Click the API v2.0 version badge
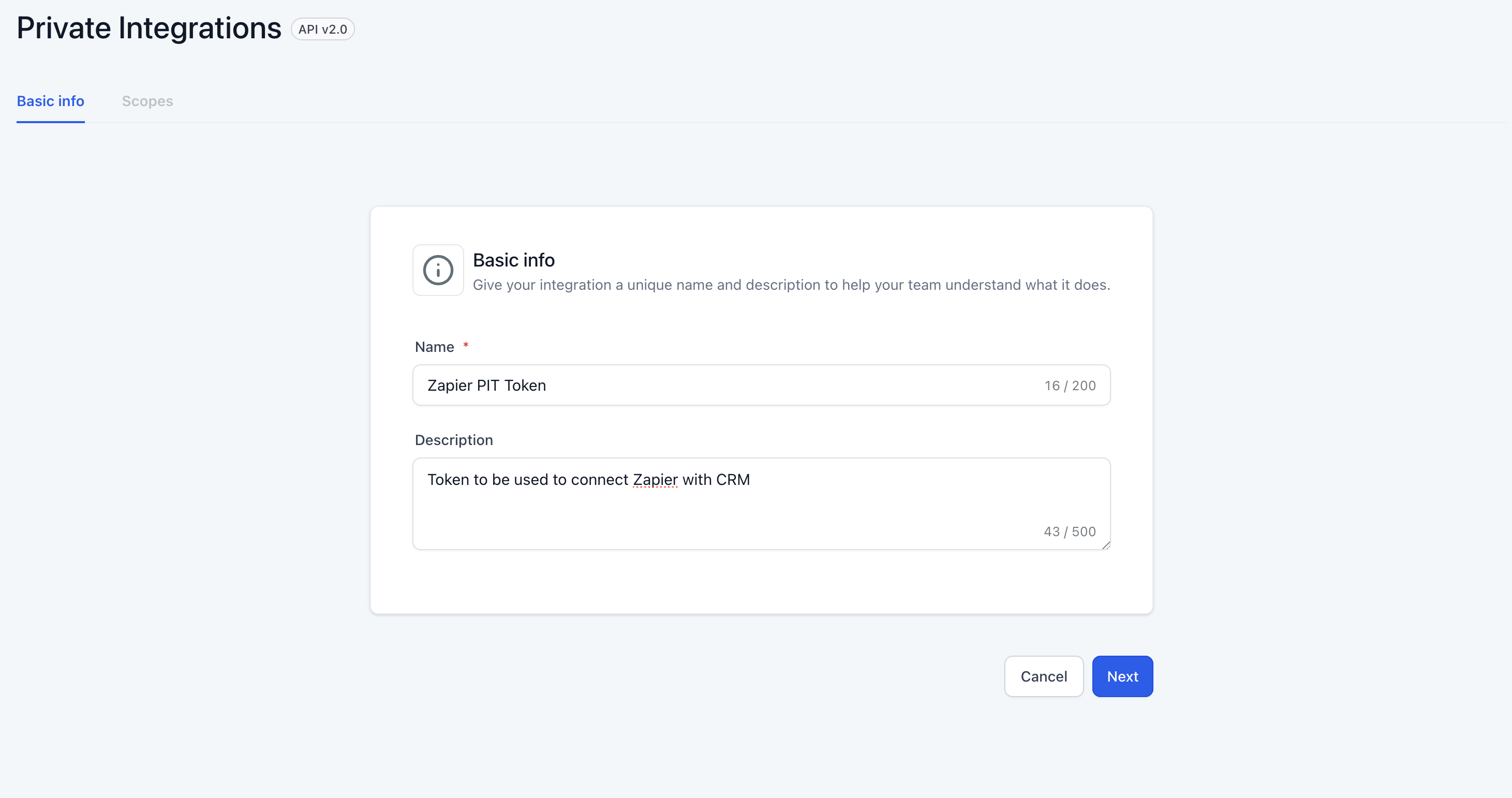Image resolution: width=1512 pixels, height=798 pixels. click(323, 29)
